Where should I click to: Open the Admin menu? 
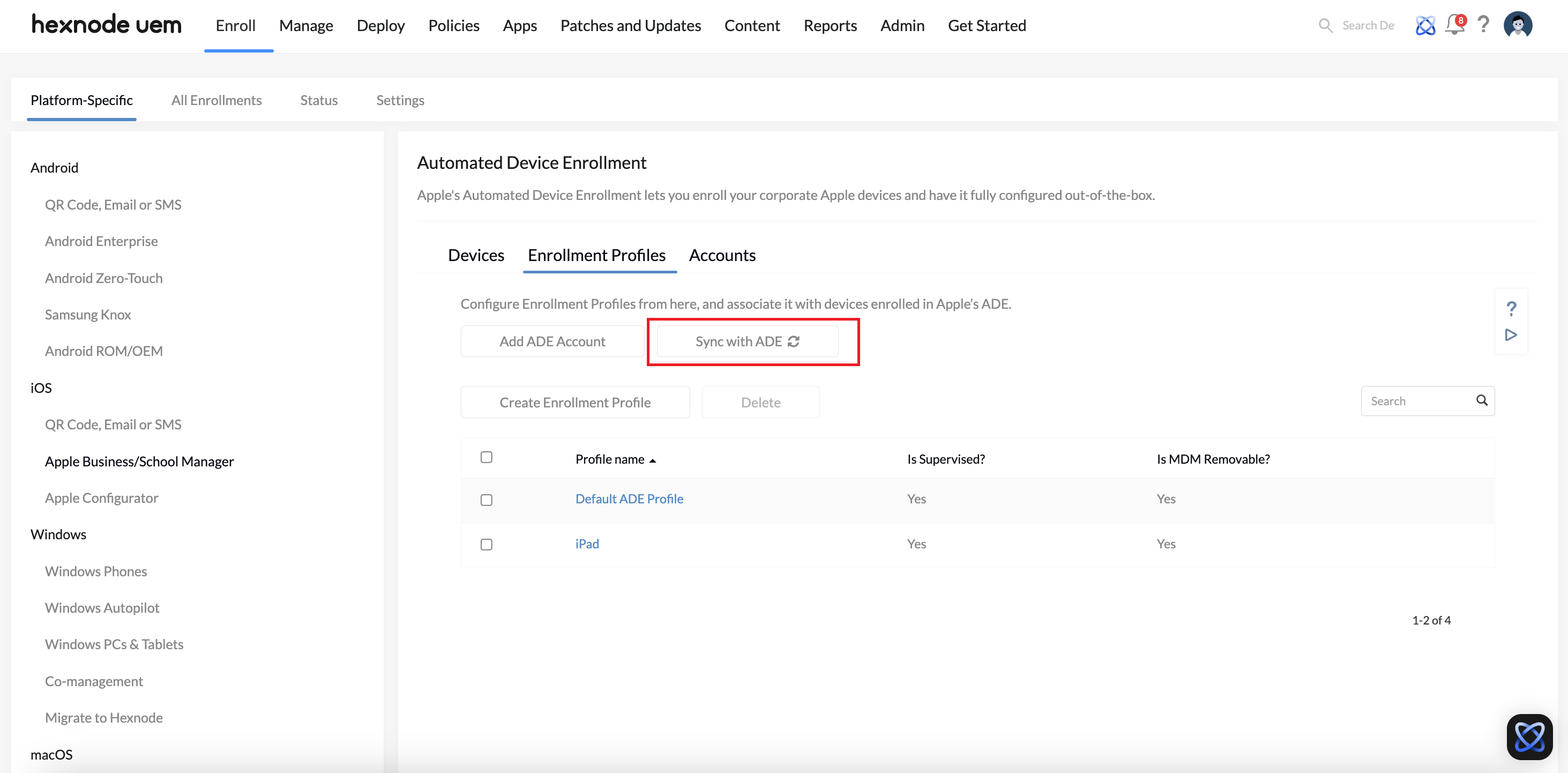902,26
